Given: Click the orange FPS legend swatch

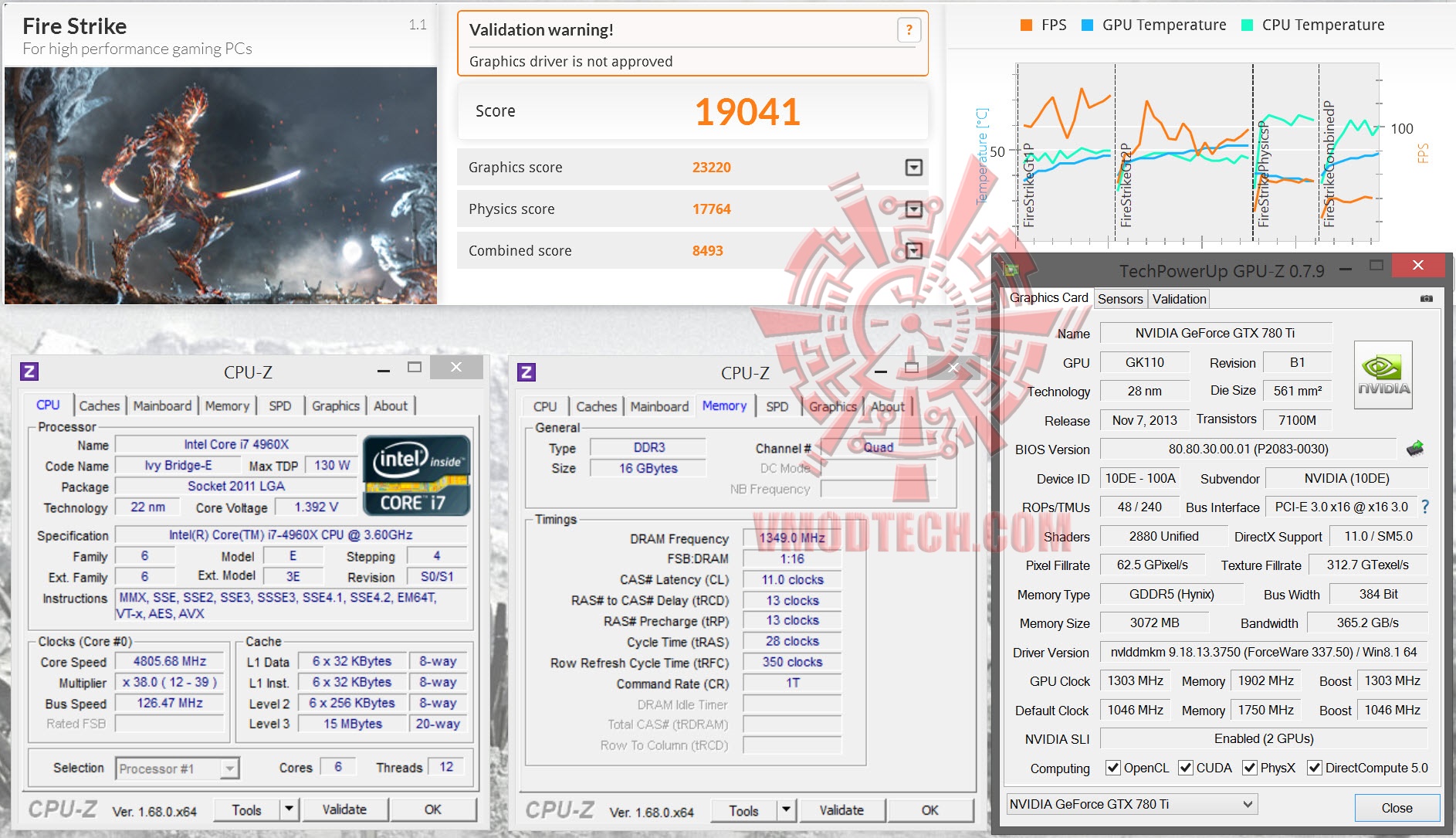Looking at the screenshot, I should [x=1026, y=25].
